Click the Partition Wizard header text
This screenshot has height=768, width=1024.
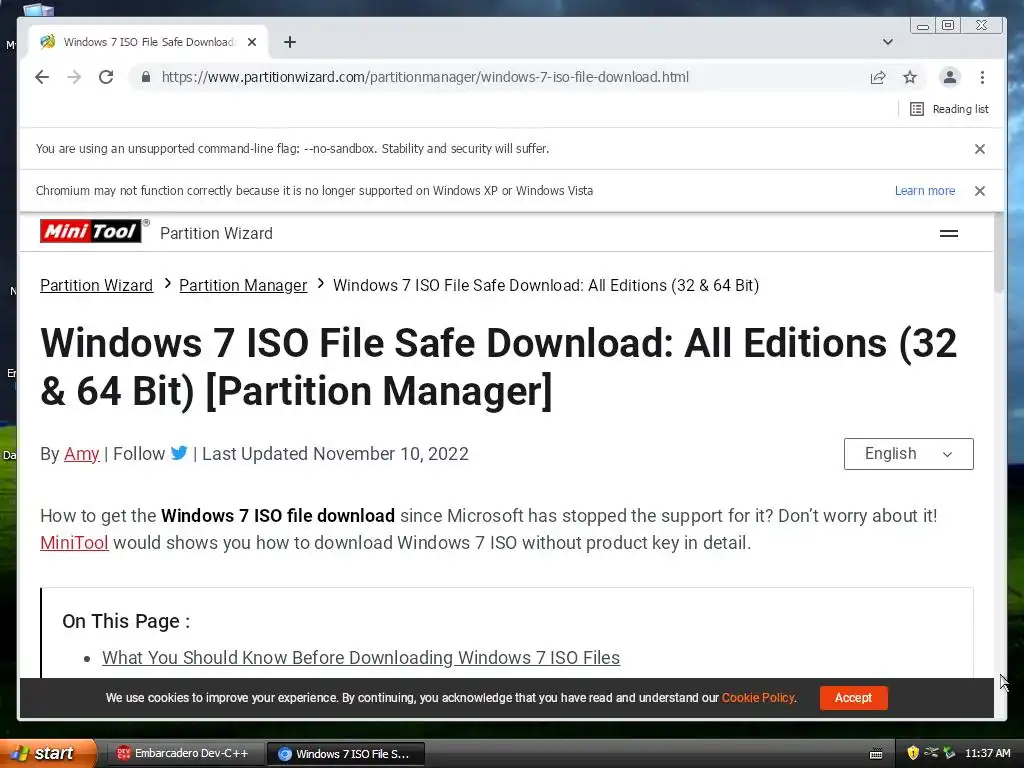point(216,233)
